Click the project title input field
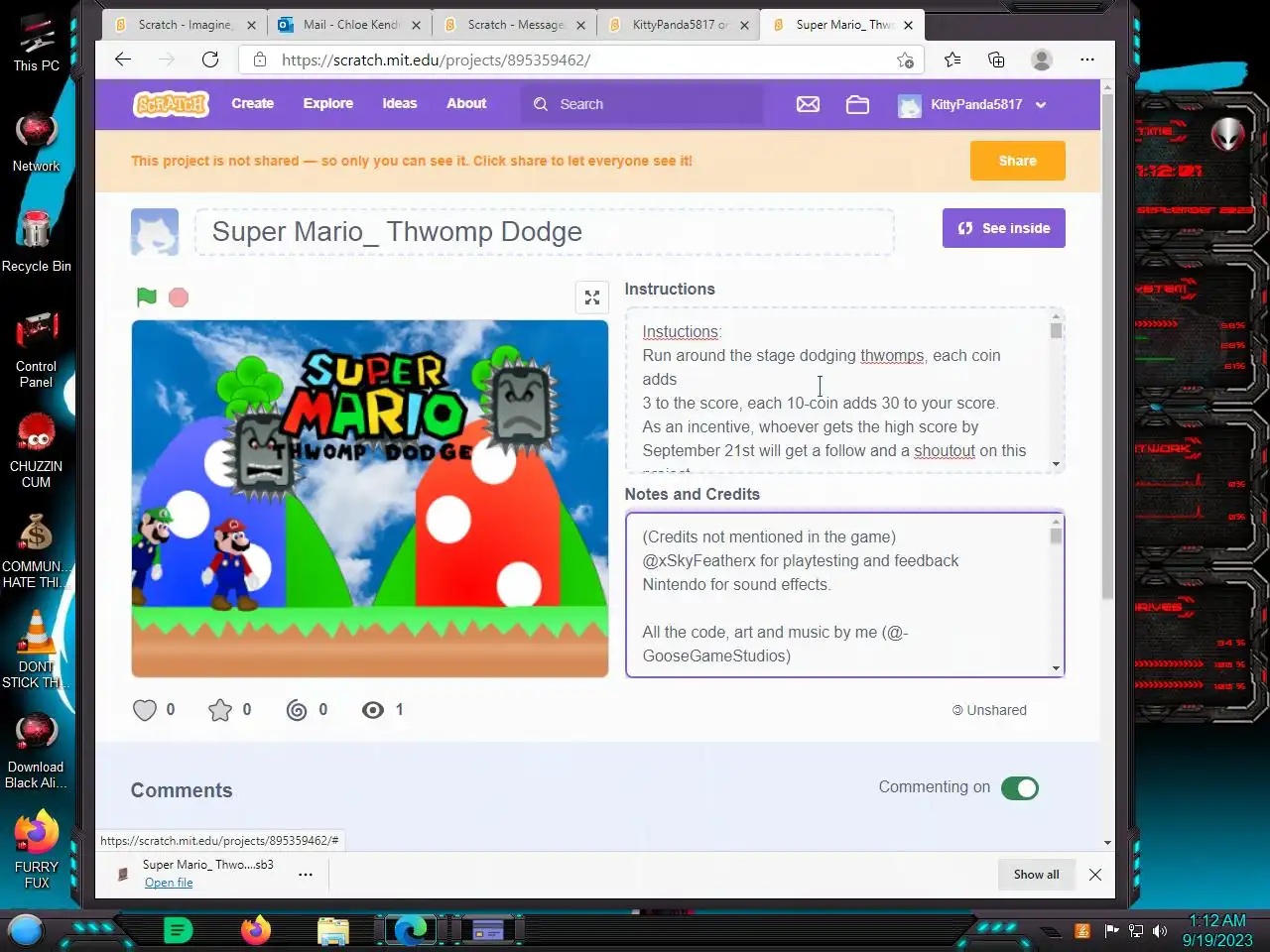1270x952 pixels. click(x=544, y=232)
